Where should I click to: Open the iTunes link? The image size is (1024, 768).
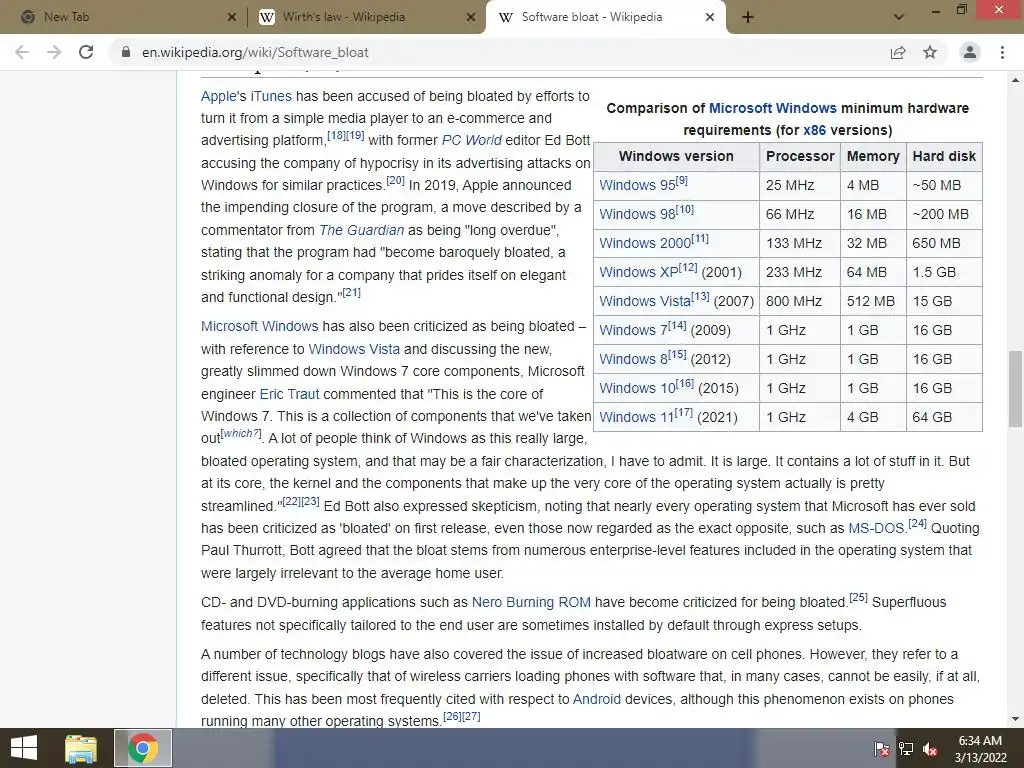tap(271, 96)
